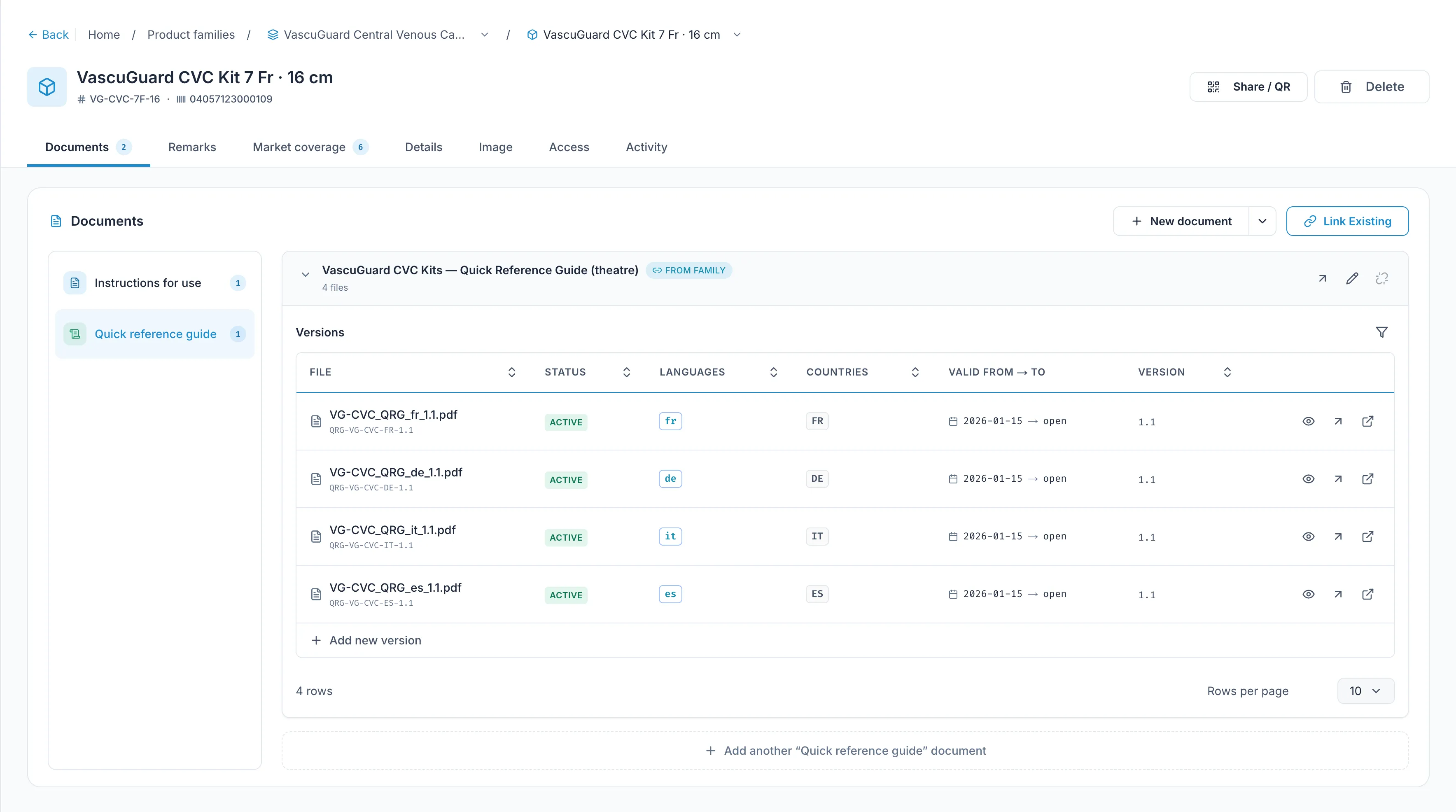Select the Documents tab
Image resolution: width=1456 pixels, height=812 pixels.
coord(88,147)
